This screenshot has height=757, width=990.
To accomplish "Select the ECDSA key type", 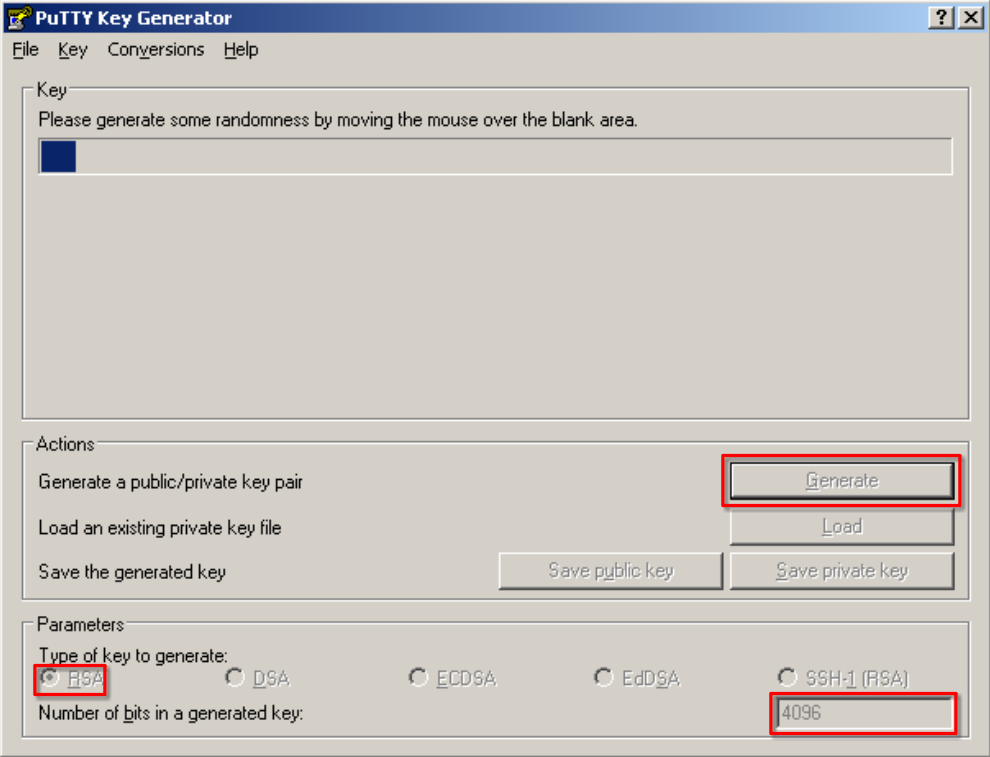I will point(453,679).
